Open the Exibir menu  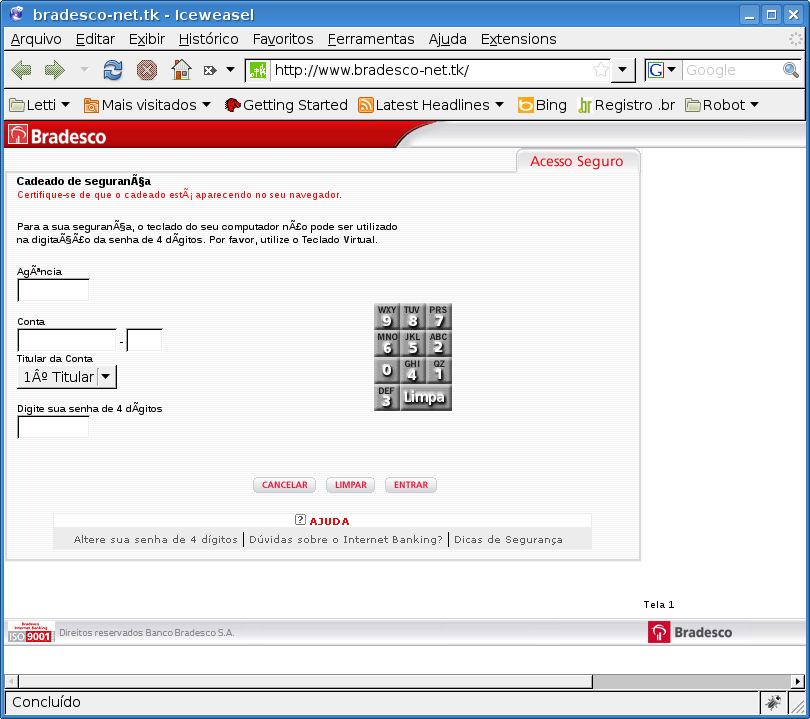147,39
